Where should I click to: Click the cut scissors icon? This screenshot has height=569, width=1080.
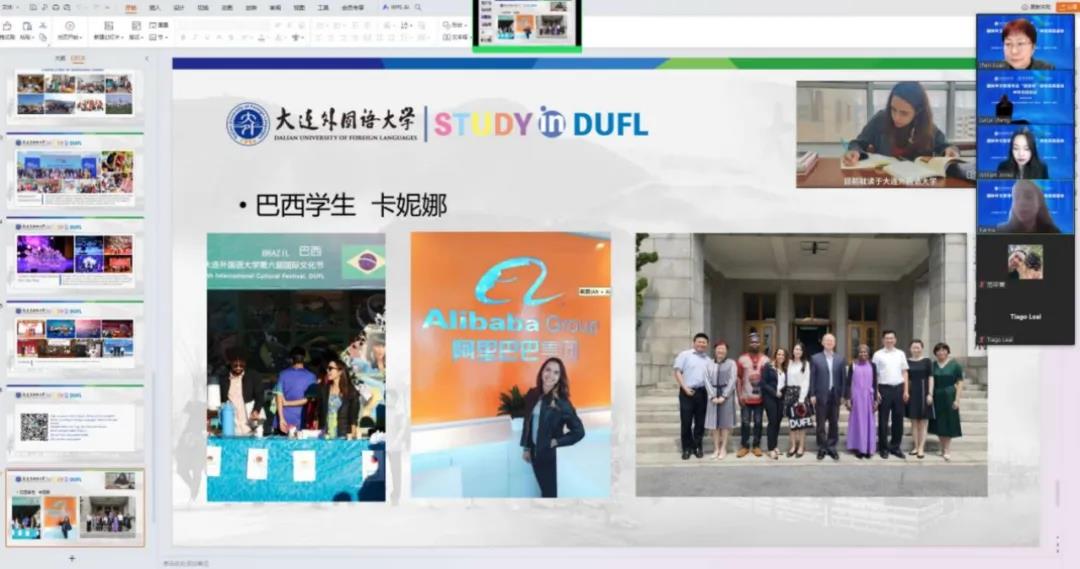pyautogui.click(x=43, y=25)
